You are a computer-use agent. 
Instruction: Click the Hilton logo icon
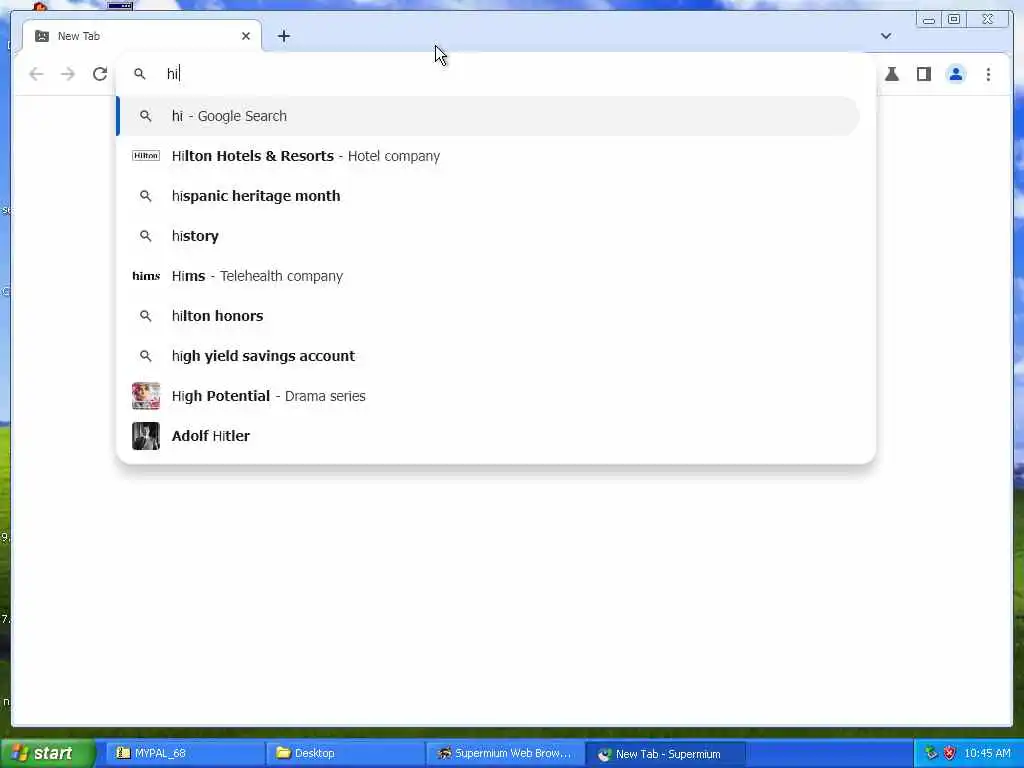146,155
